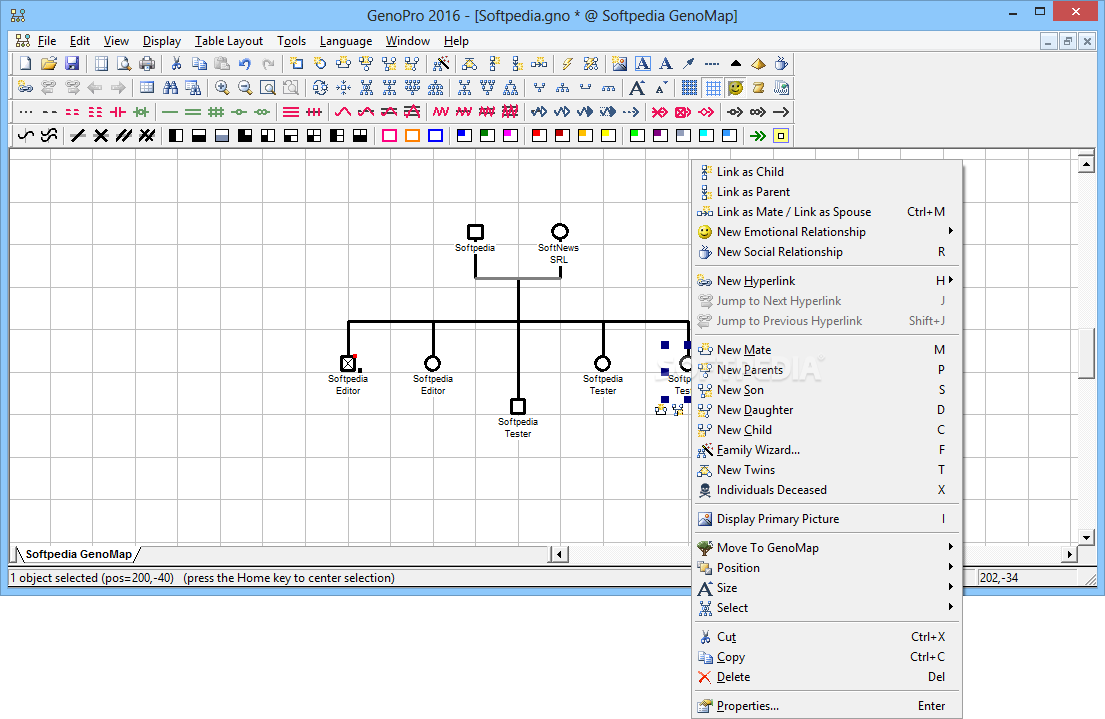This screenshot has height=719, width=1105.
Task: Click the Print icon in toolbar
Action: coord(147,63)
